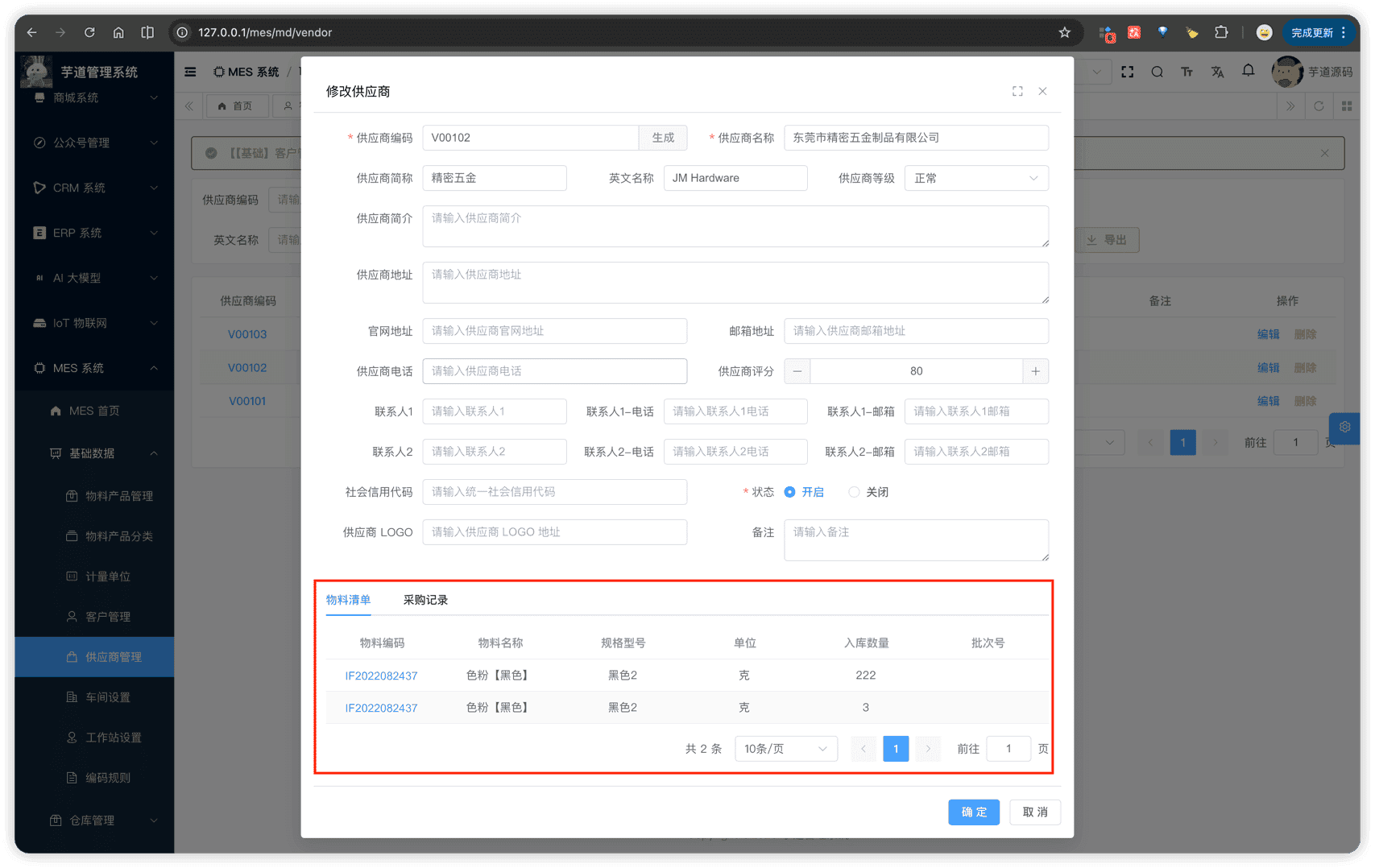Click the browser reload icon
The width and height of the screenshot is (1375, 868).
[89, 32]
